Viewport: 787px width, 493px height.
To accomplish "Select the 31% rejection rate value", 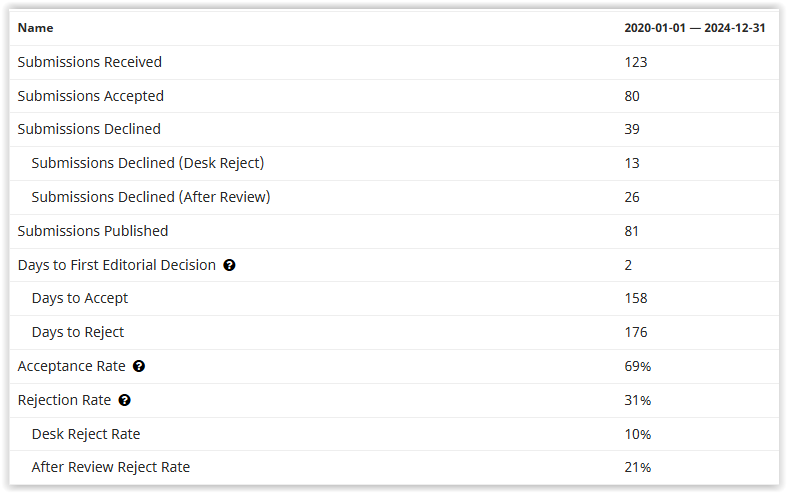I will [637, 400].
